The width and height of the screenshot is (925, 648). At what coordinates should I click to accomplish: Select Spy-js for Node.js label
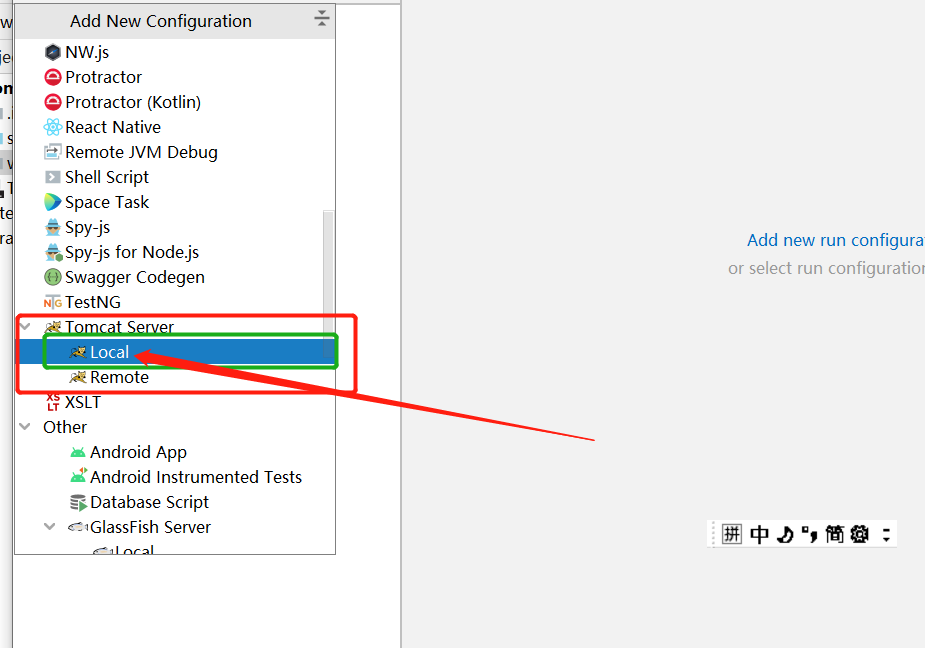[132, 253]
